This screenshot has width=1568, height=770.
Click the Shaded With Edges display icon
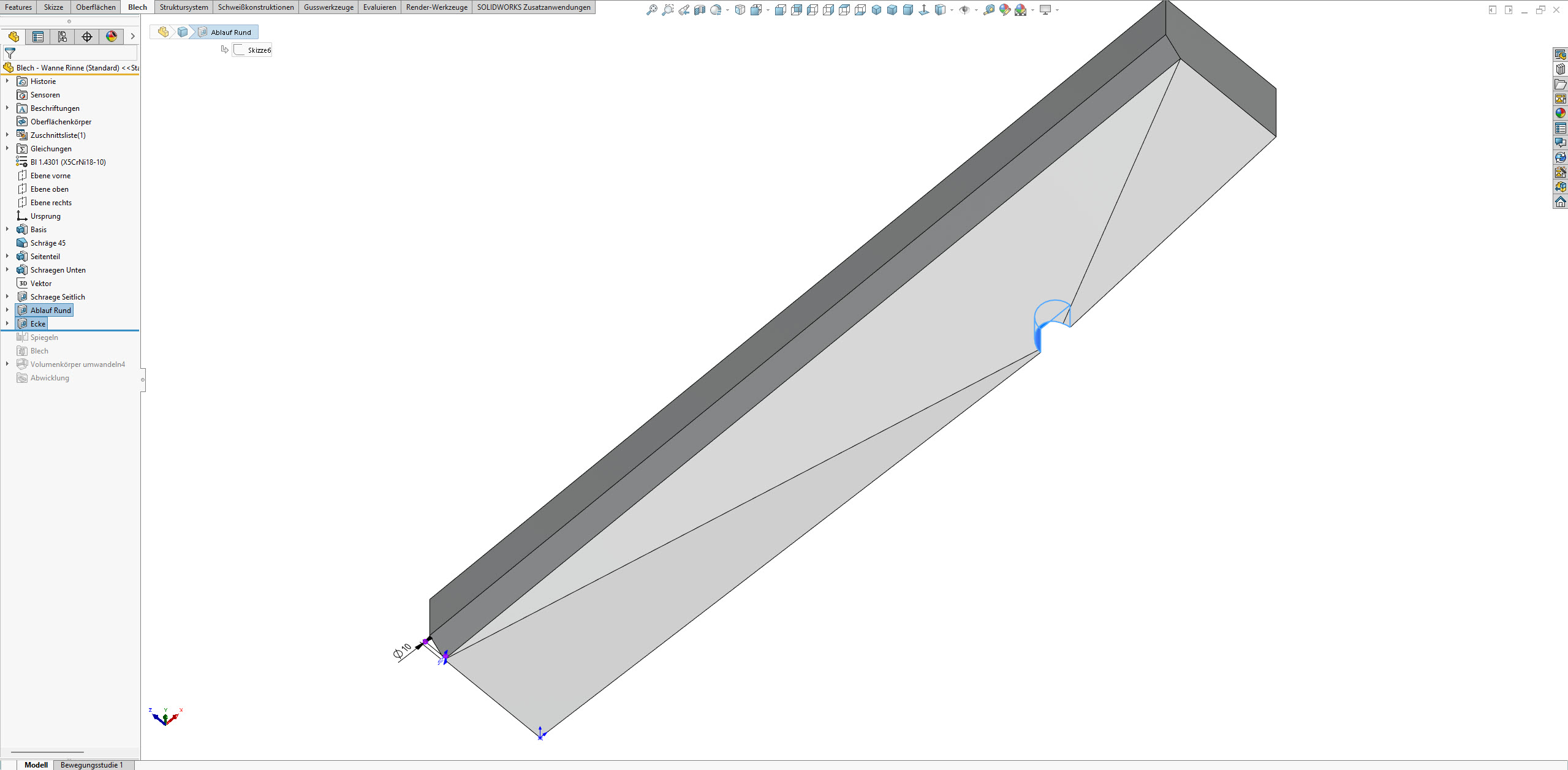940,10
